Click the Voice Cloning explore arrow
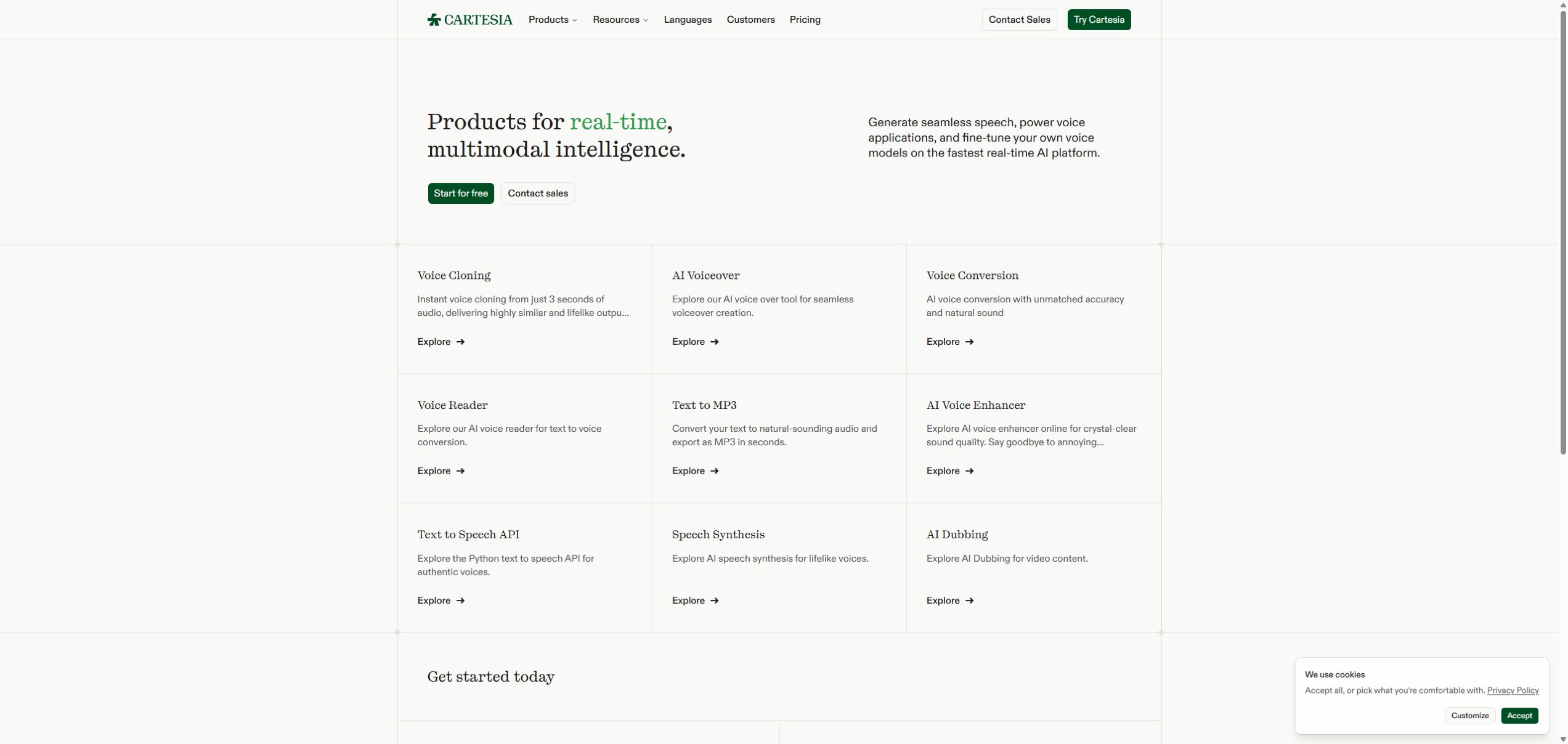 pyautogui.click(x=460, y=342)
